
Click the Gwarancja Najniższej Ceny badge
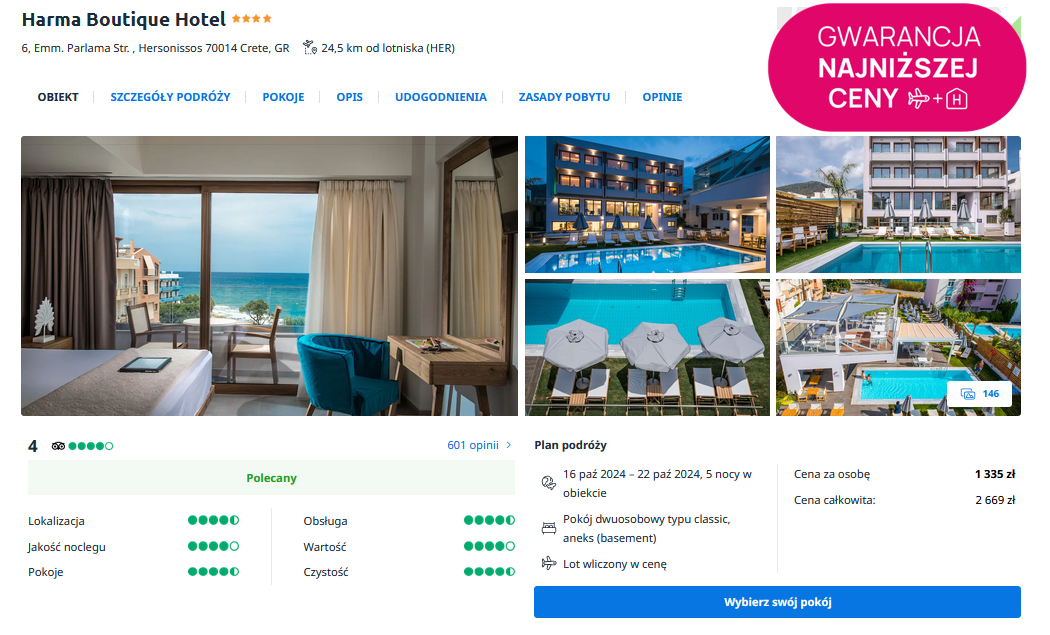[897, 68]
